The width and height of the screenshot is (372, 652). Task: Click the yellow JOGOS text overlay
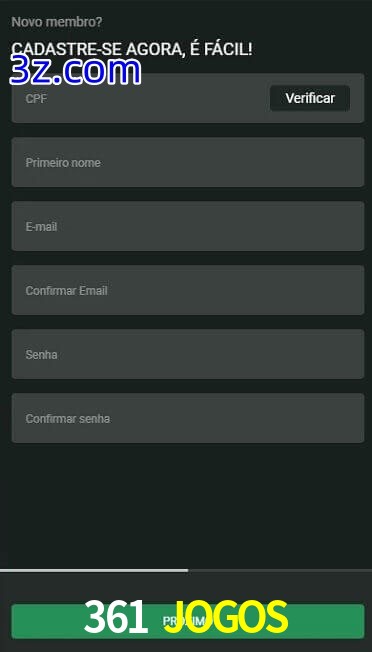tap(226, 617)
